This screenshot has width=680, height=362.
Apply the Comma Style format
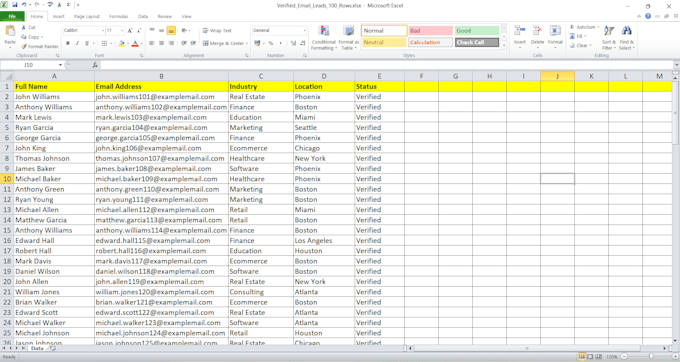(x=280, y=43)
